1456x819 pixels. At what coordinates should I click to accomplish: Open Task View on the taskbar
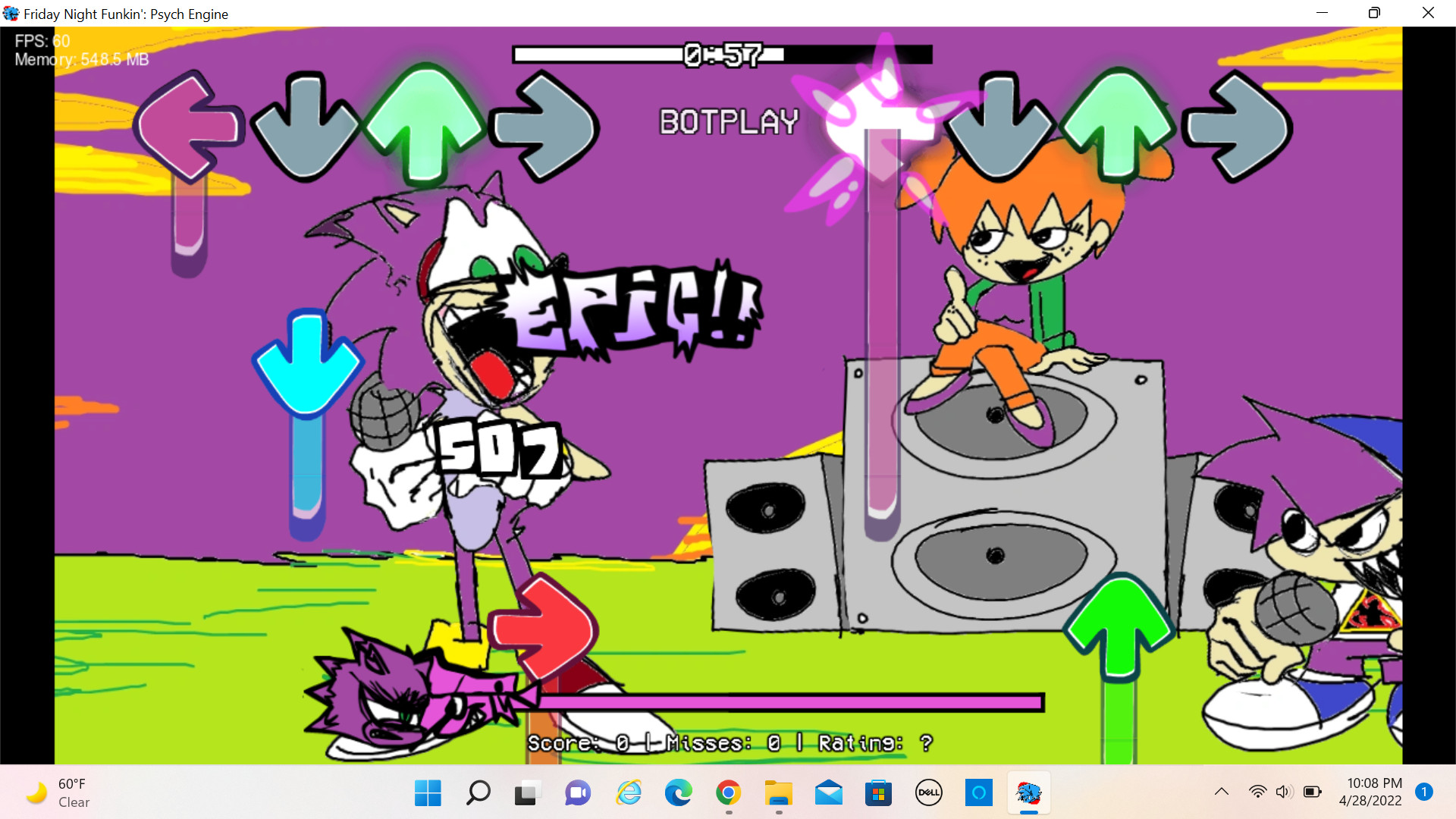(528, 793)
